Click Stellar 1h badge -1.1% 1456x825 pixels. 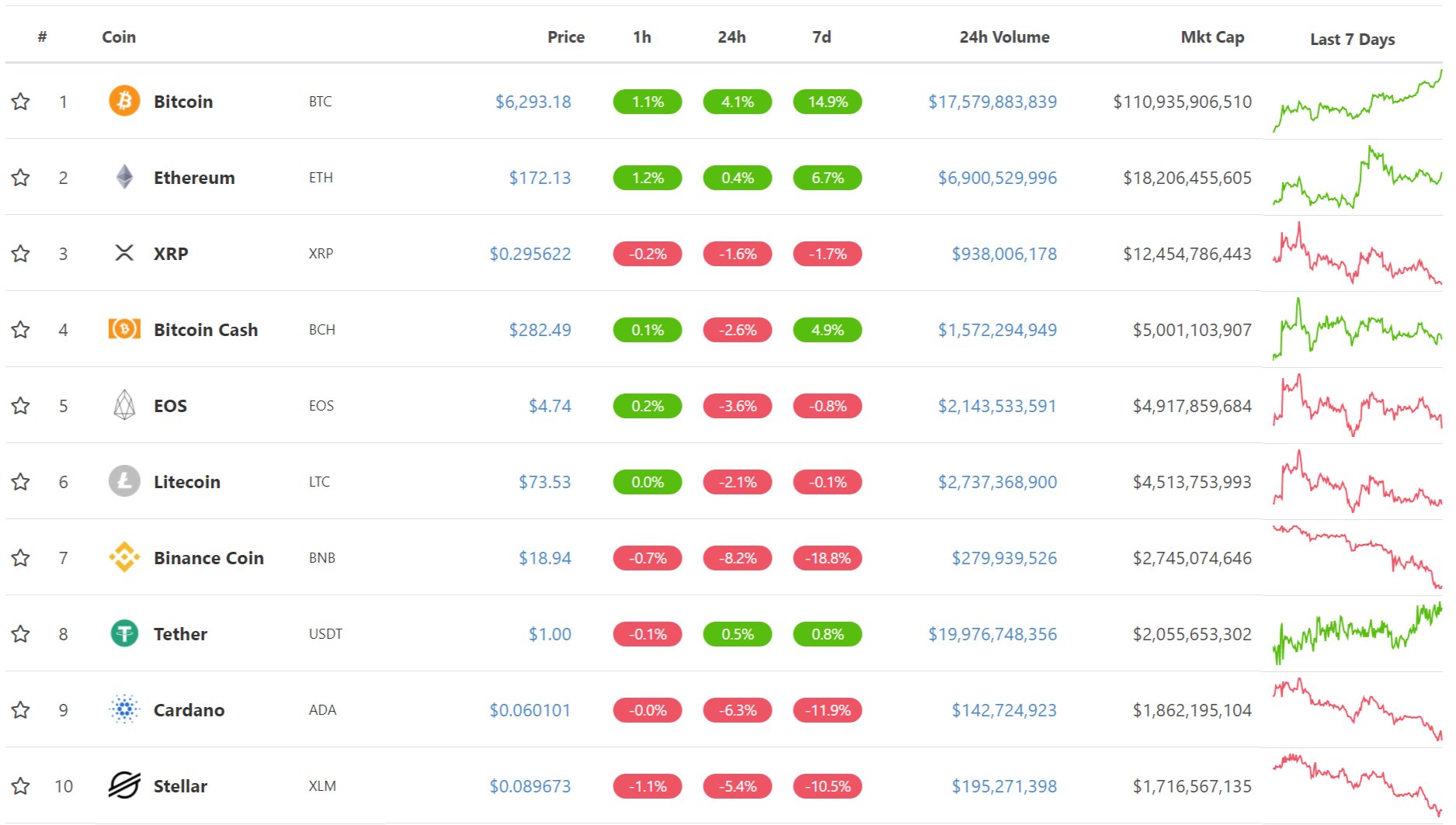648,785
